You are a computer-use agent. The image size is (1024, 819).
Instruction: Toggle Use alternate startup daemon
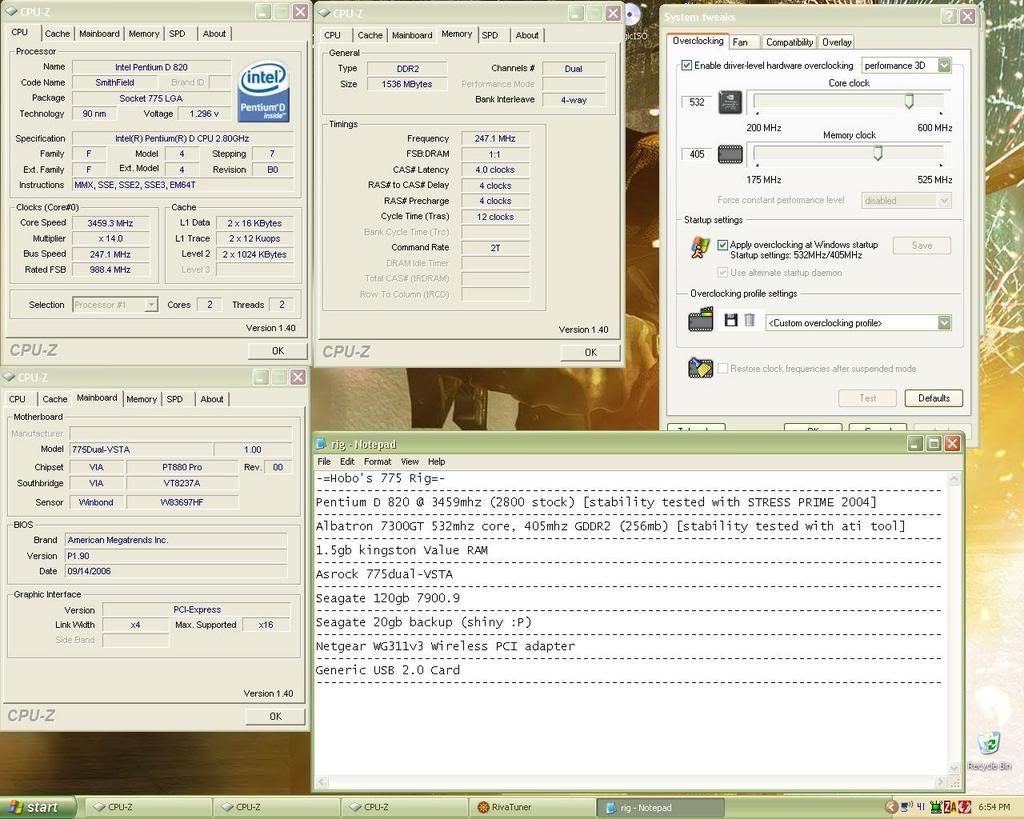tap(722, 272)
